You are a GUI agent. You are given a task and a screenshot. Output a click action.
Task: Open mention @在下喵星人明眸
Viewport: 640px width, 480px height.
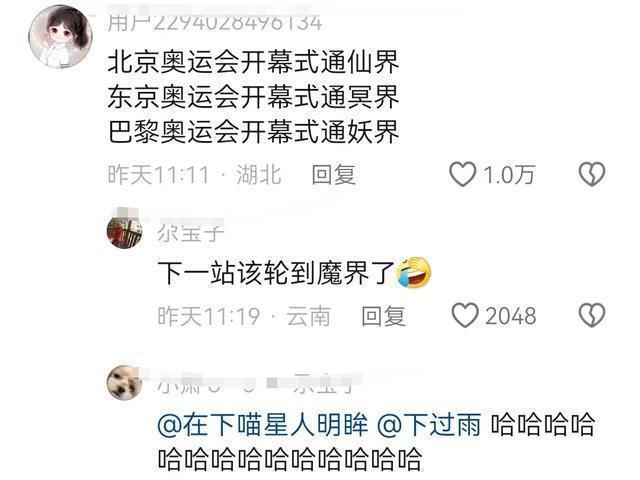pos(263,424)
